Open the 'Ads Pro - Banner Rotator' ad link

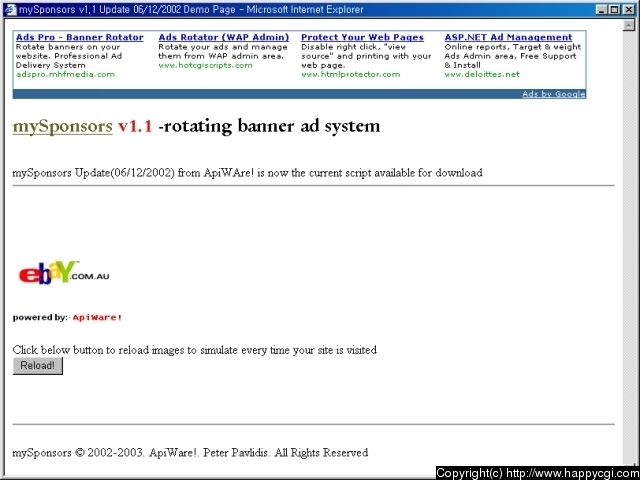[x=80, y=38]
